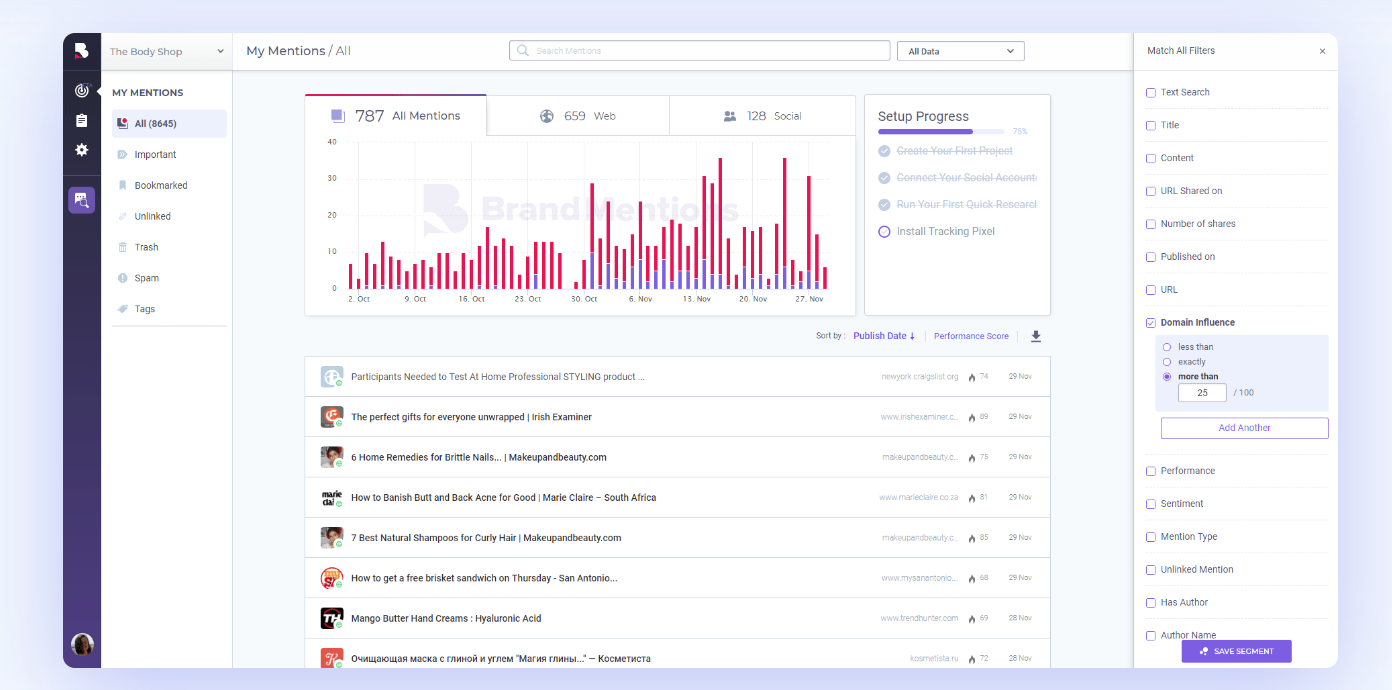The image size is (1392, 690).
Task: Click the circle icon beside Install Tracking Pixel
Action: click(884, 232)
